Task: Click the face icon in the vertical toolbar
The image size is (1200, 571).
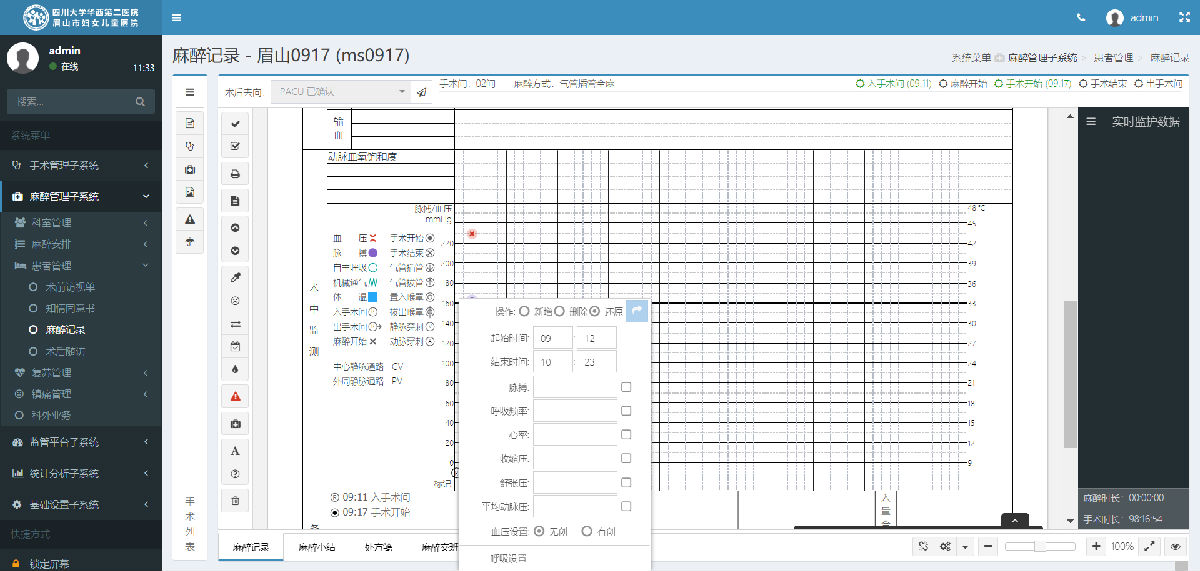Action: point(235,300)
